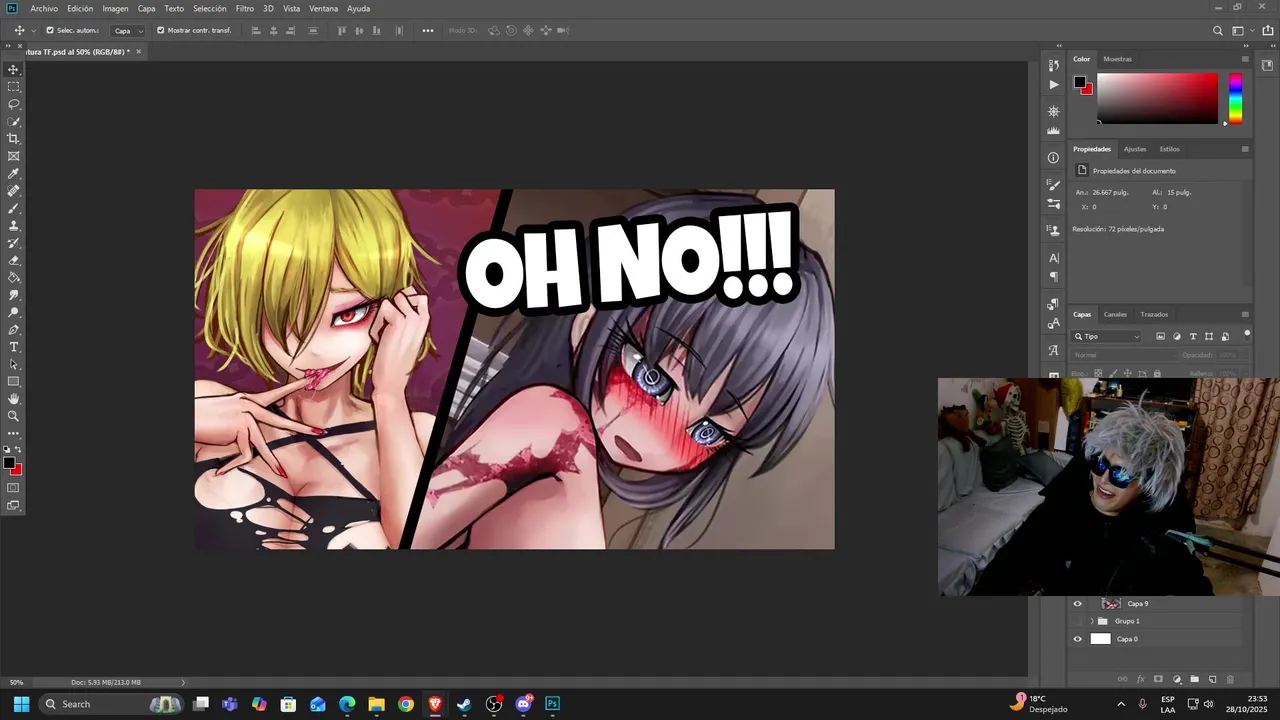Image resolution: width=1280 pixels, height=720 pixels.
Task: Click the hue slider in Color panel
Action: [1235, 98]
